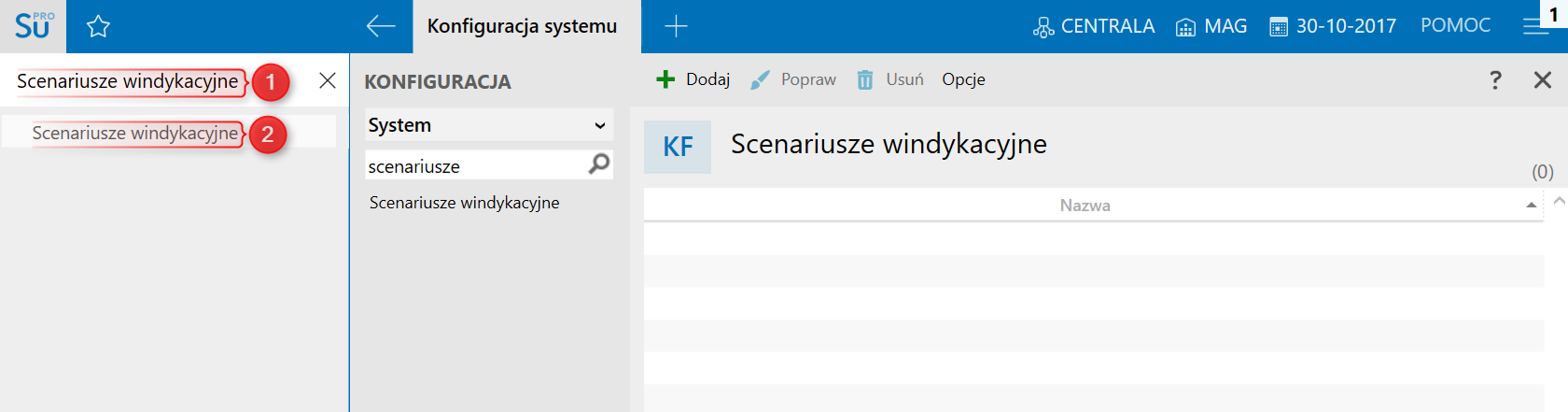Open the date calendar 30-10-2017
Screen dimensions: 1568x412
click(x=1279, y=27)
